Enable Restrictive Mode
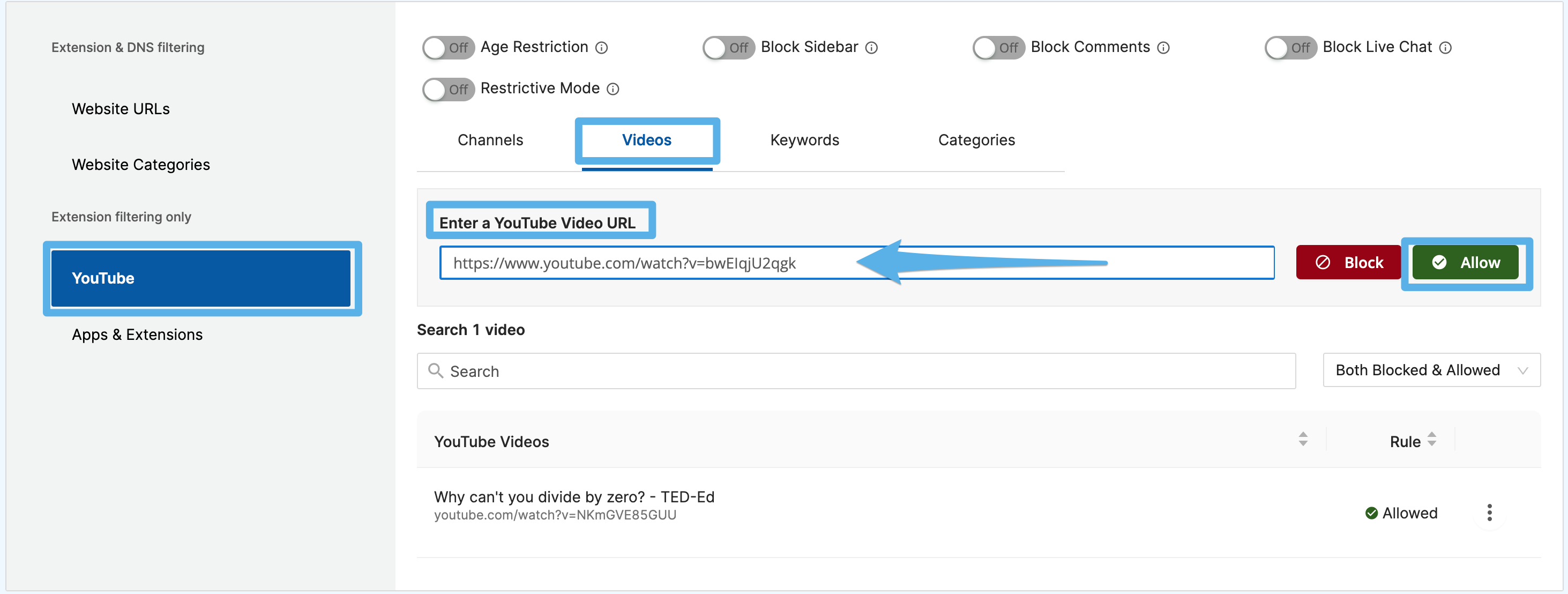Screen dimensions: 1568x594 (x=449, y=89)
